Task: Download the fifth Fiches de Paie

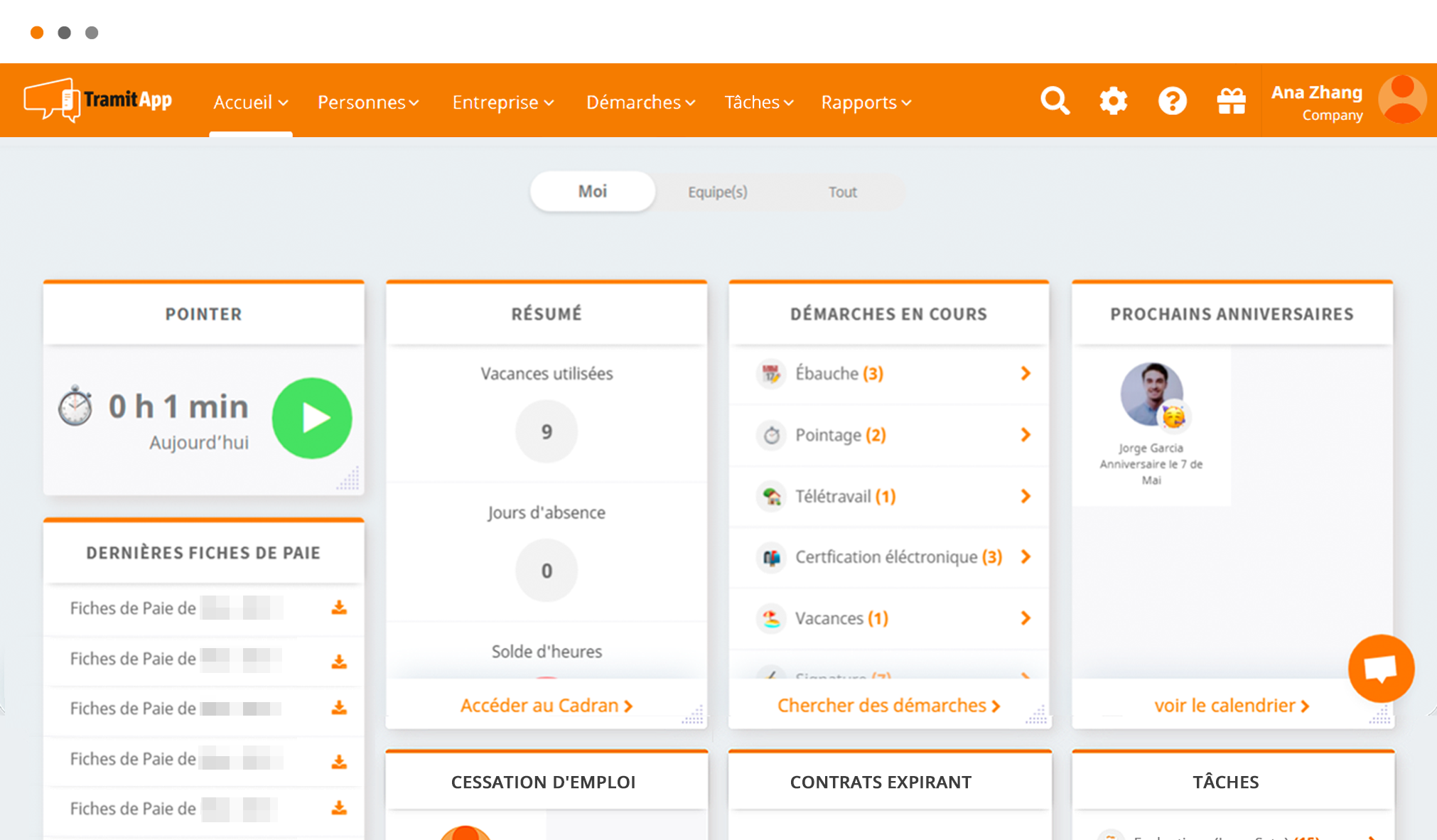Action: (x=339, y=808)
